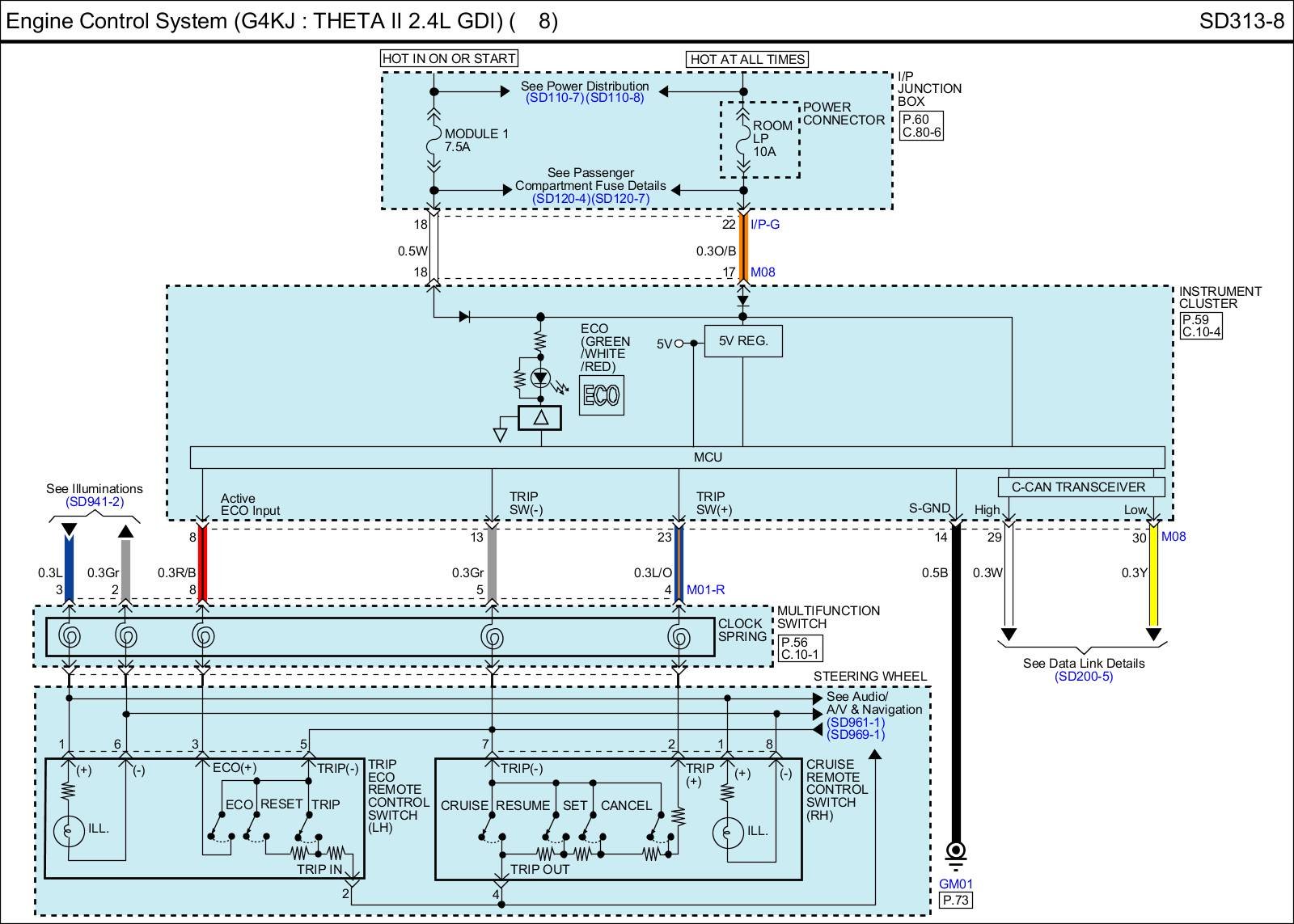Open the SD961-1 audio reference link
The width and height of the screenshot is (1294, 924).
pos(856,722)
